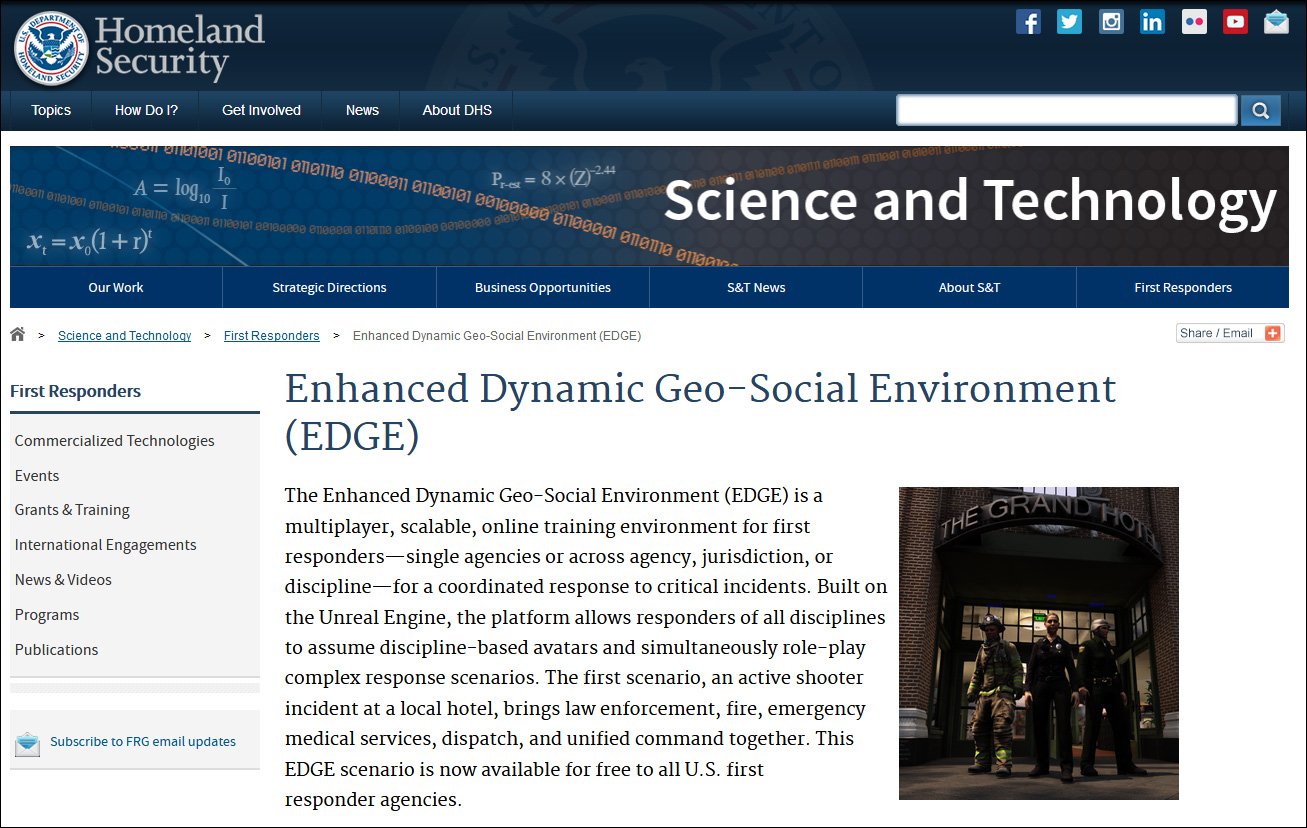Viewport: 1307px width, 828px height.
Task: Select the Our Work tab
Action: [x=116, y=287]
